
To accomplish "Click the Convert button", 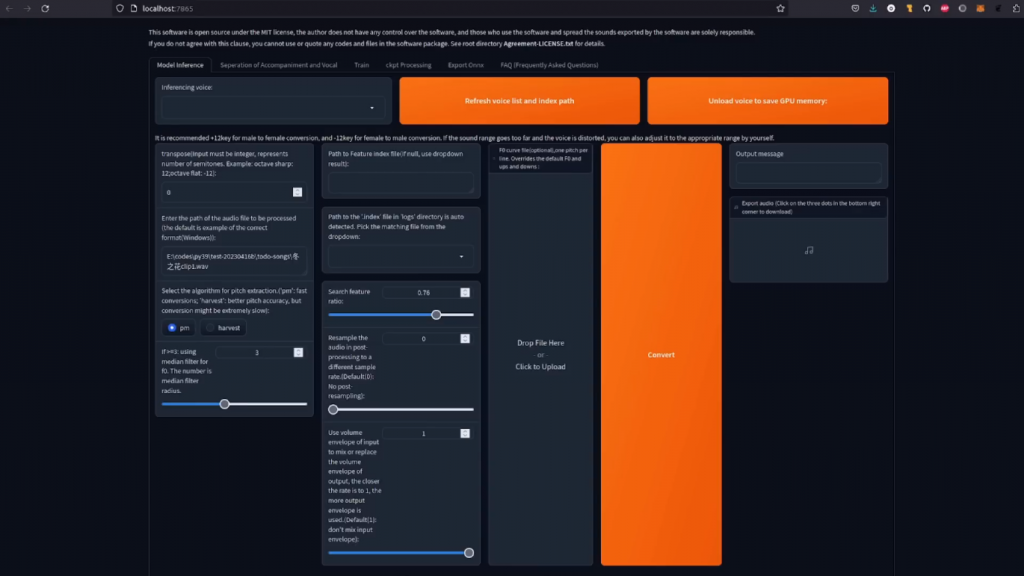I will (661, 355).
